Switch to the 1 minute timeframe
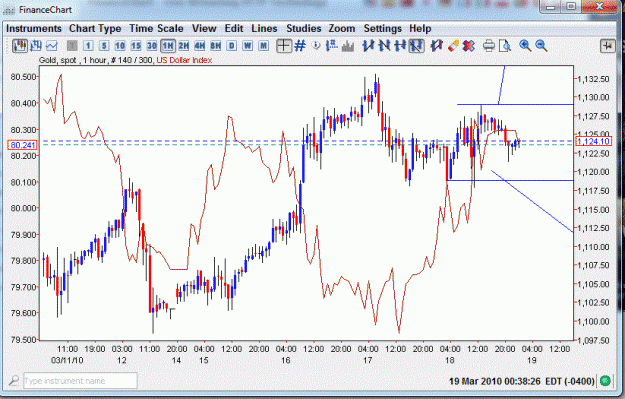The width and height of the screenshot is (625, 399). 88,46
